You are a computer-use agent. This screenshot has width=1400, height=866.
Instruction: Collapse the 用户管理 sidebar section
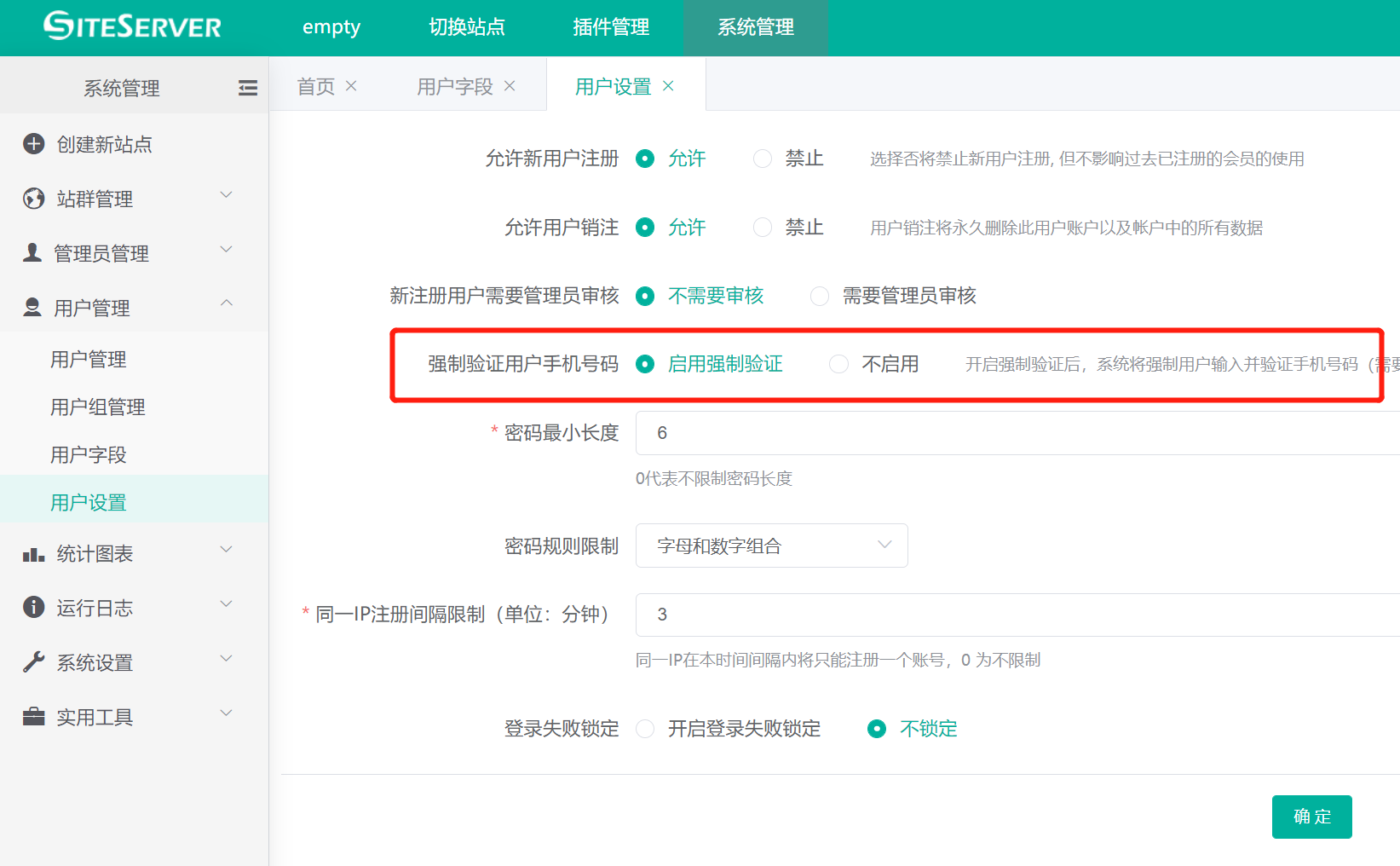[x=227, y=303]
